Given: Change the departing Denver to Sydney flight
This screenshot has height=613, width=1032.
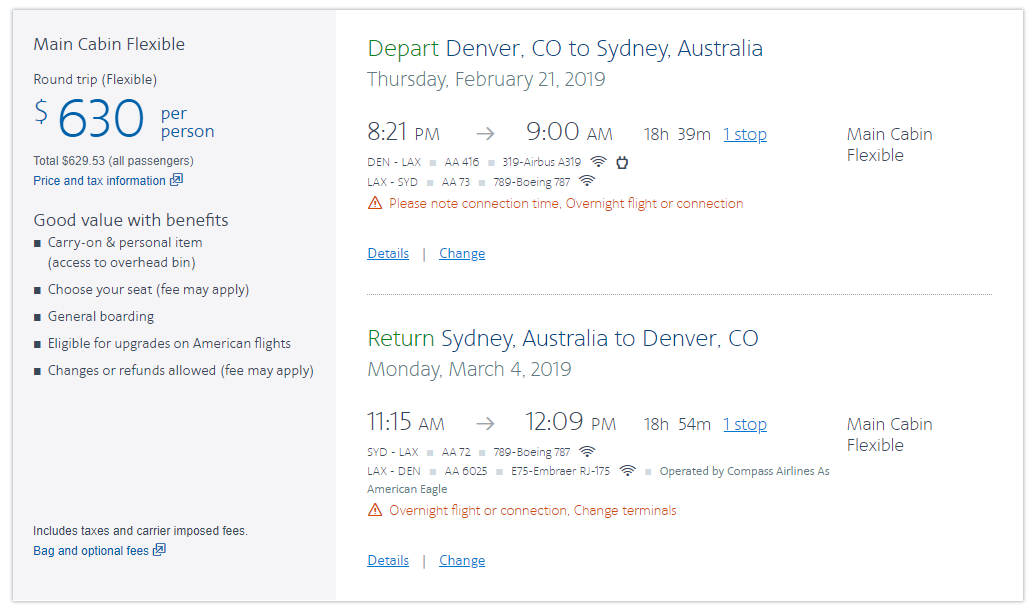Looking at the screenshot, I should [x=462, y=253].
